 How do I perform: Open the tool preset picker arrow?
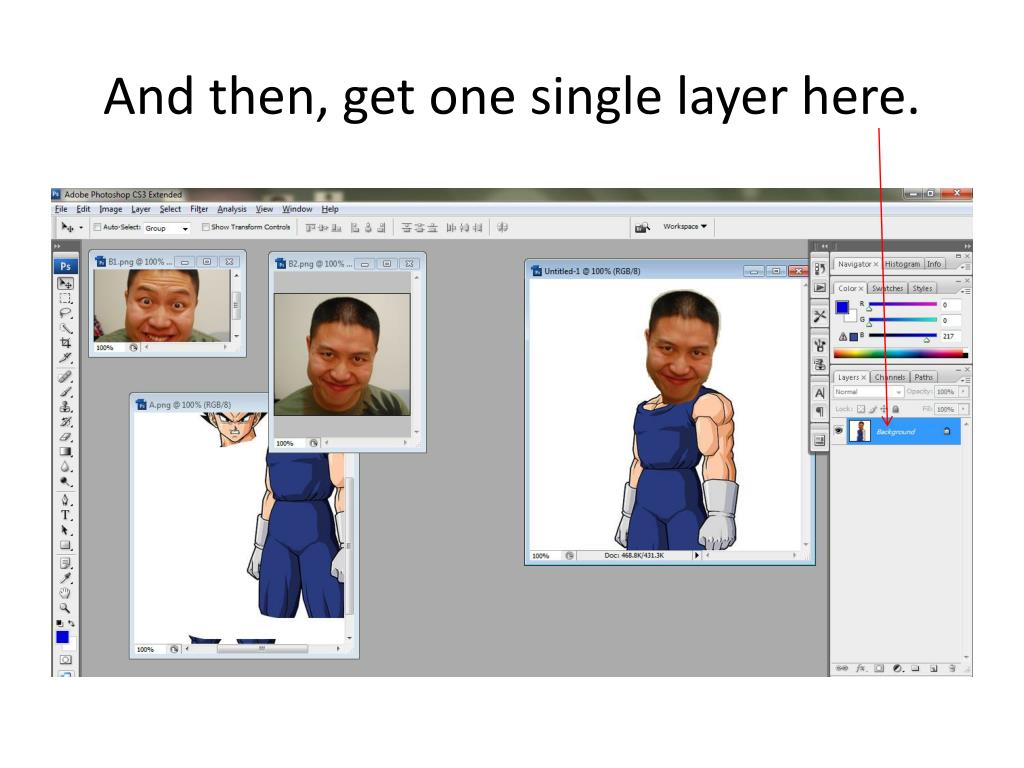[81, 228]
